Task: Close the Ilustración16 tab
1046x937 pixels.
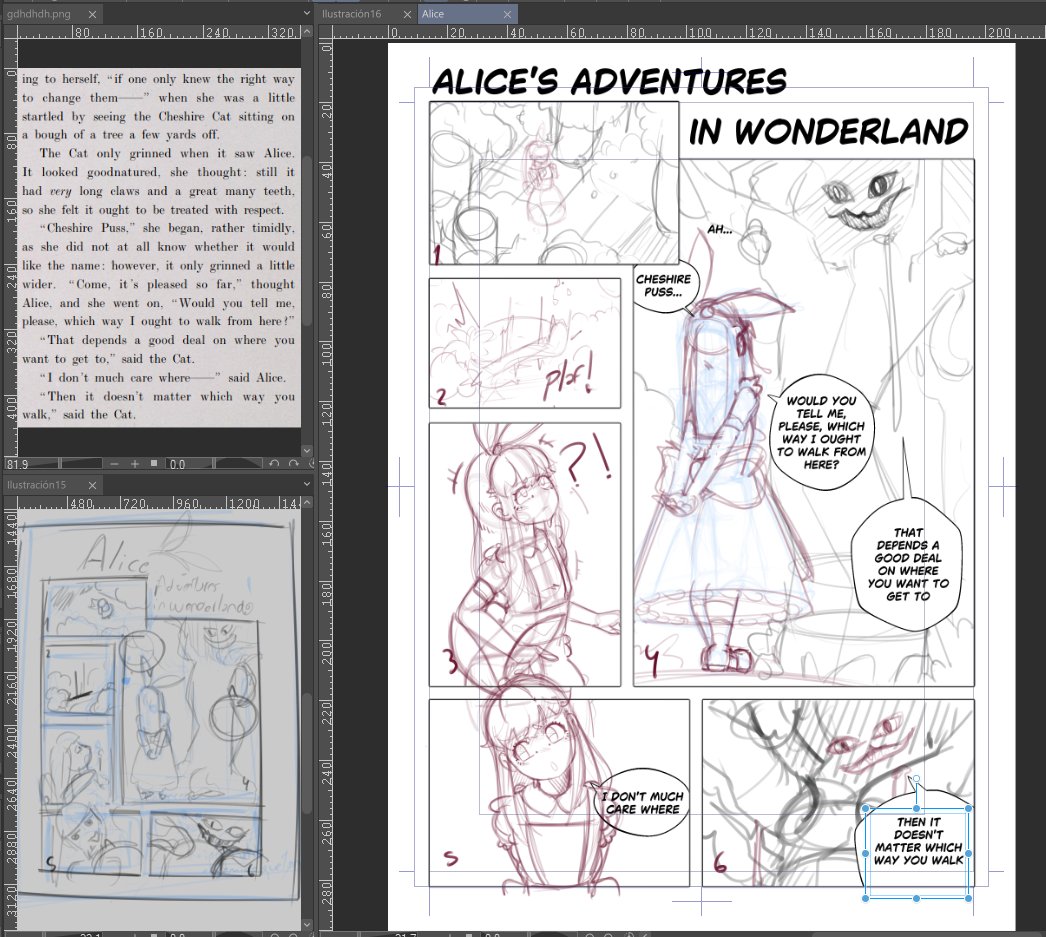Action: (x=407, y=14)
